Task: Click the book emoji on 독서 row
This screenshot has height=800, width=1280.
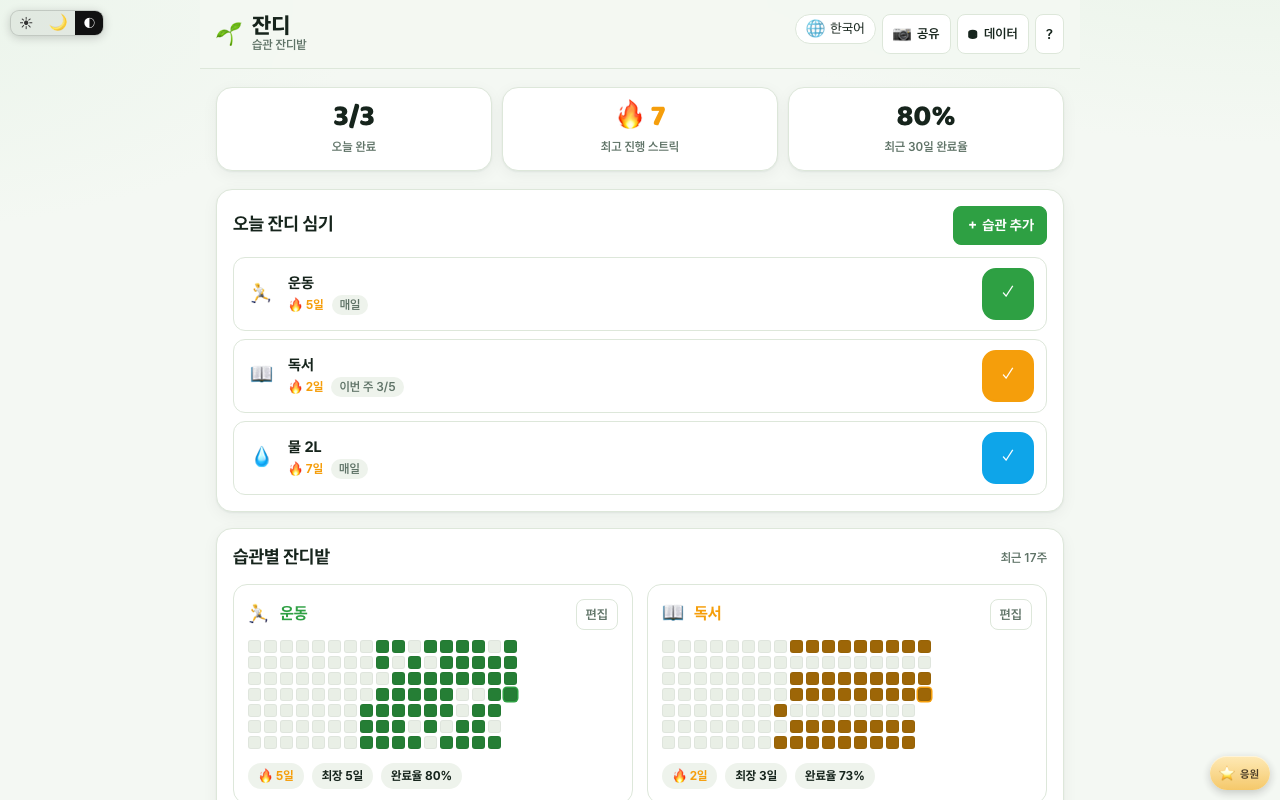Action: pyautogui.click(x=261, y=375)
